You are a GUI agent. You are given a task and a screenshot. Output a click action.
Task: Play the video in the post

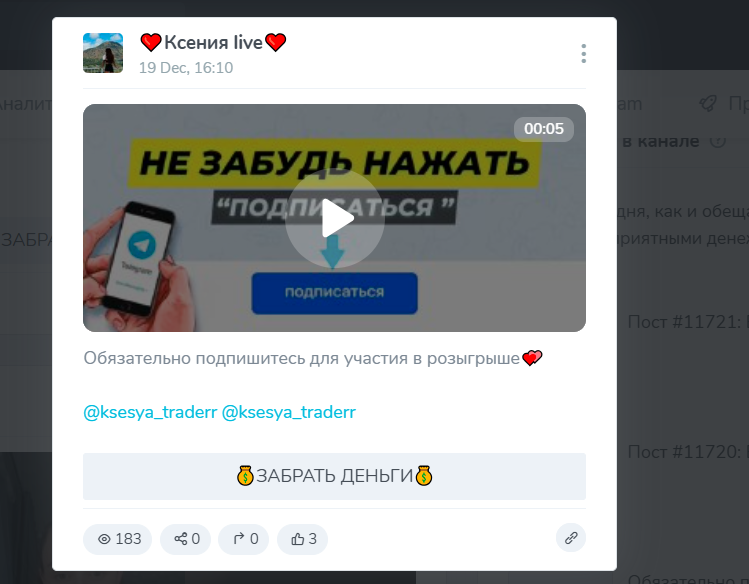point(335,218)
